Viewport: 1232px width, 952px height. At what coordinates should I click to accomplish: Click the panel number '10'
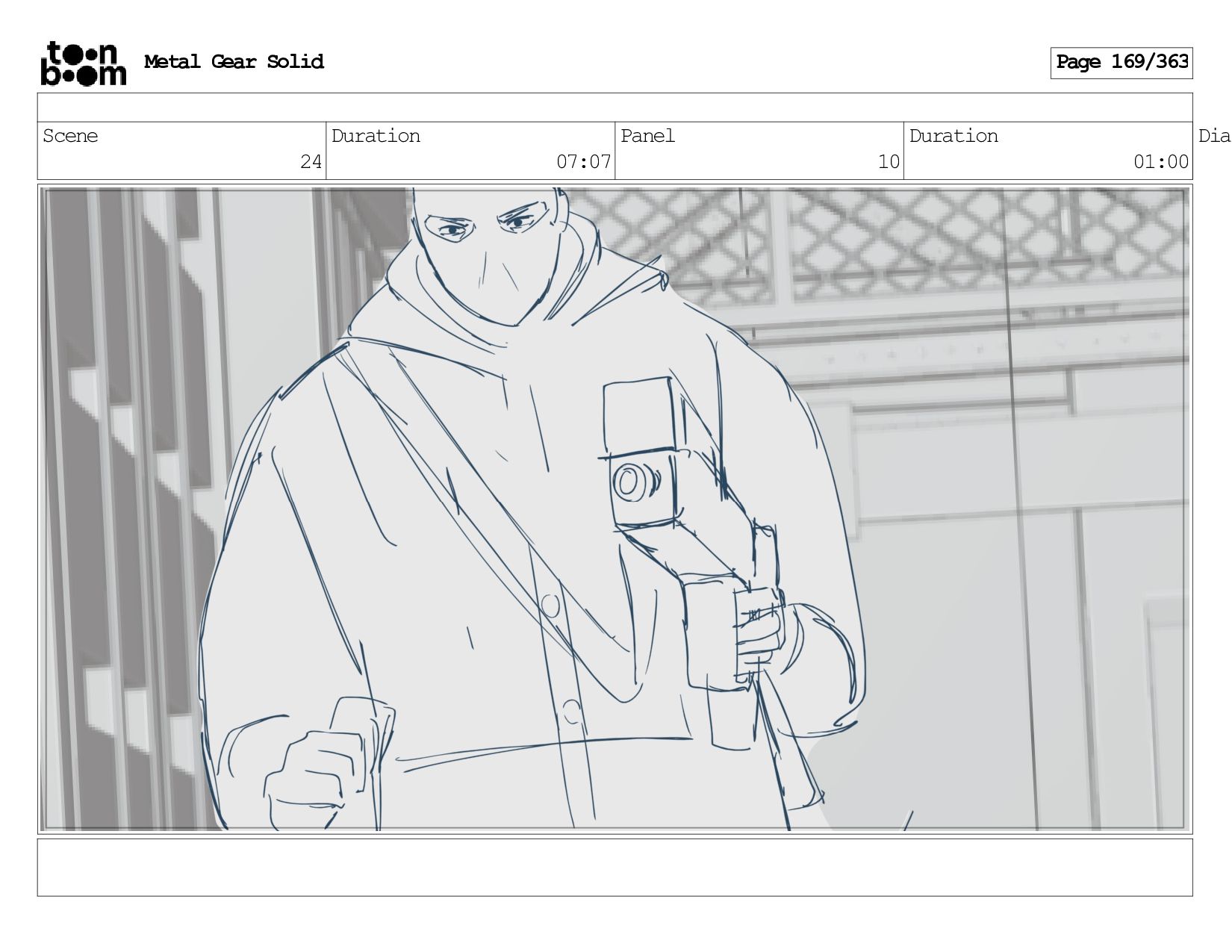pyautogui.click(x=889, y=162)
